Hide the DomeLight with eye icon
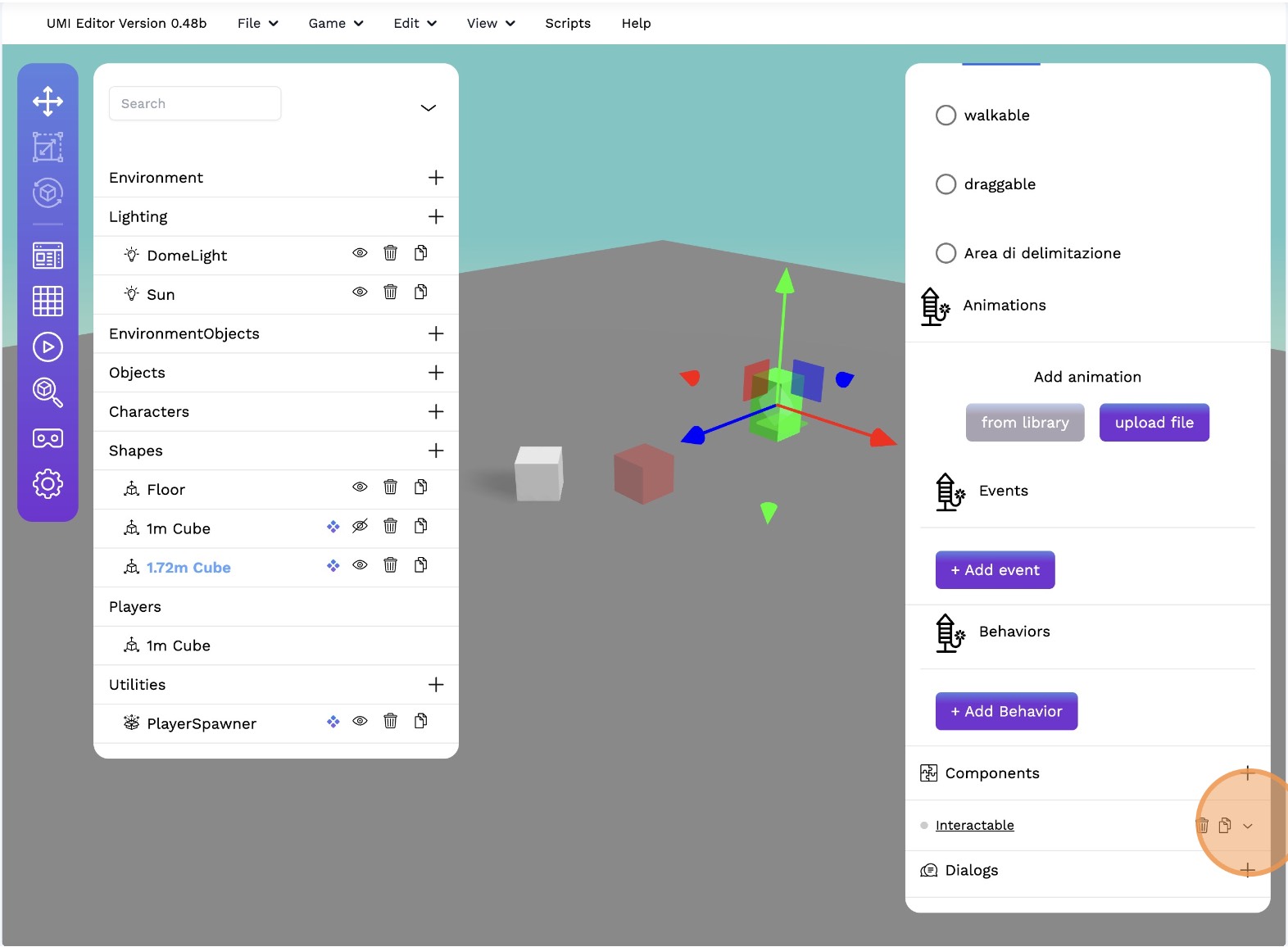1288x947 pixels. click(360, 253)
